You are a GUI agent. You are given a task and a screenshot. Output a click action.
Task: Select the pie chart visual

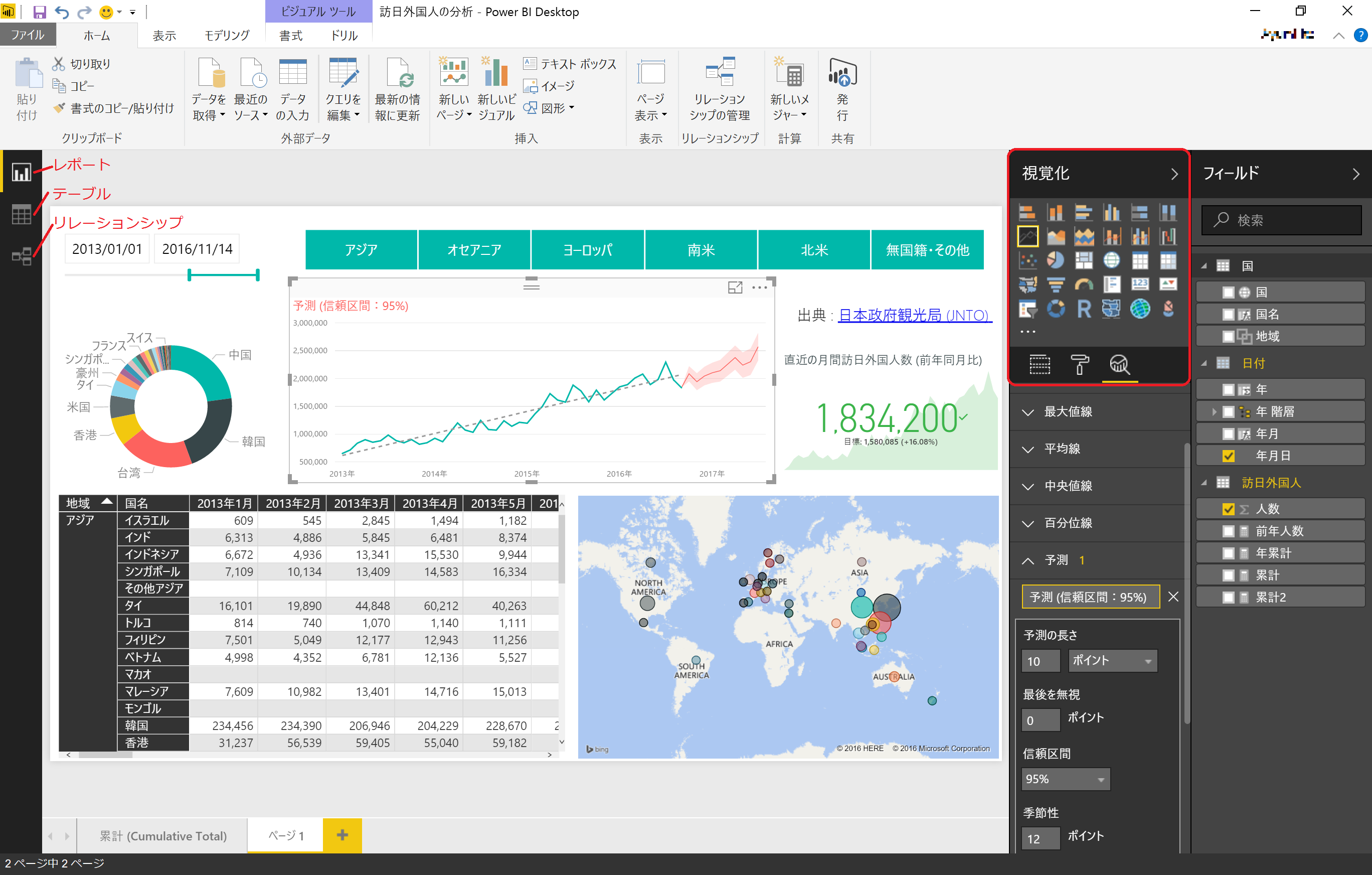(1055, 260)
